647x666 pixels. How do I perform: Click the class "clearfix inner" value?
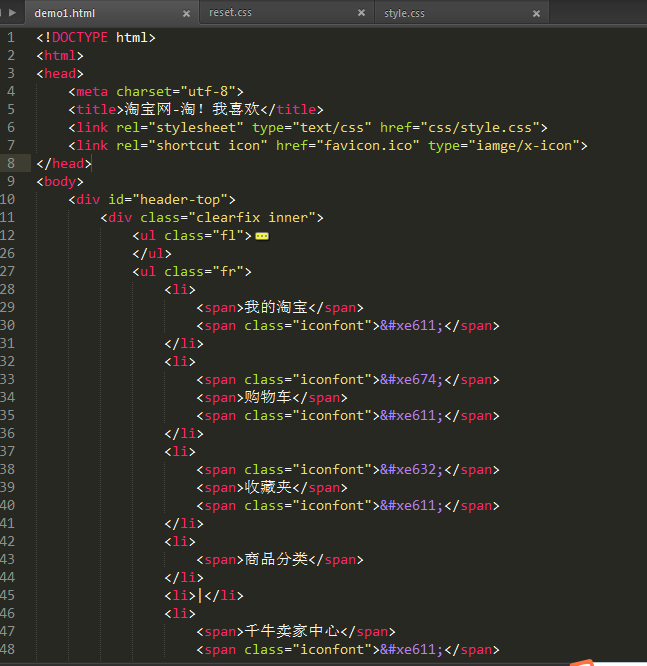[x=252, y=217]
